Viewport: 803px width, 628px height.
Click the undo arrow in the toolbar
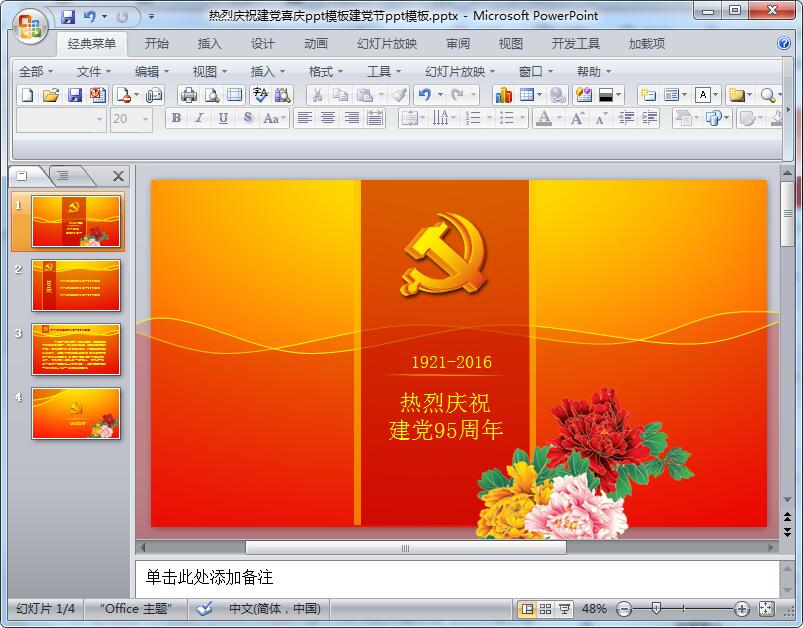425,95
